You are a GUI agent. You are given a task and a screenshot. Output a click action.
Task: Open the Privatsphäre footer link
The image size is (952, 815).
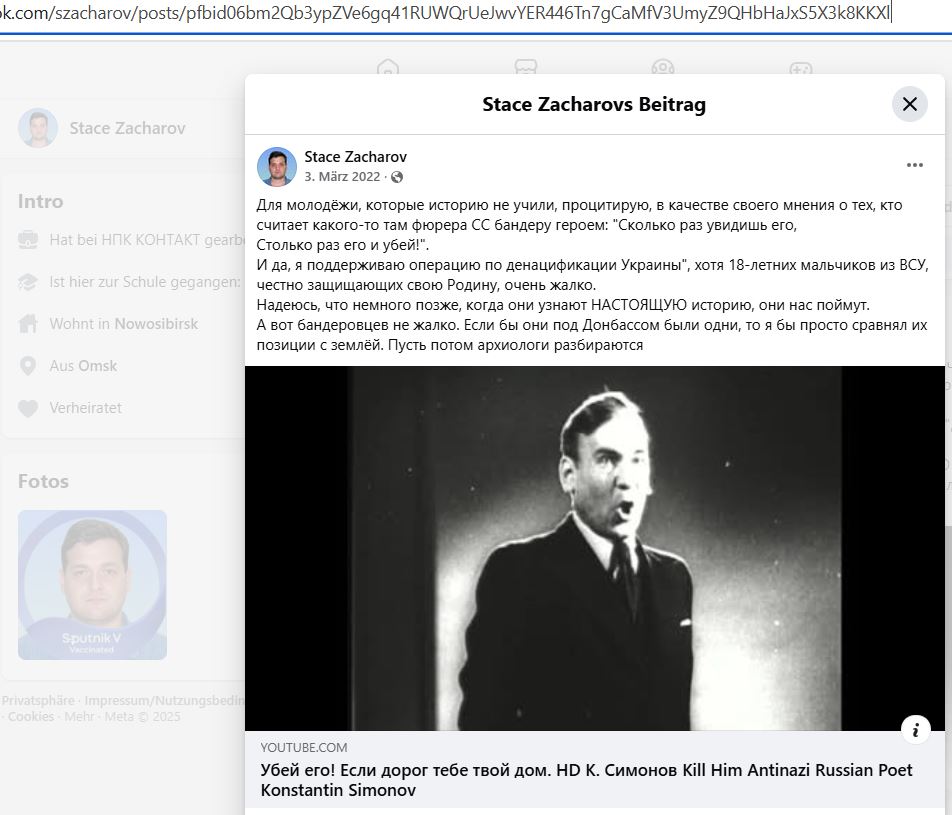point(38,701)
